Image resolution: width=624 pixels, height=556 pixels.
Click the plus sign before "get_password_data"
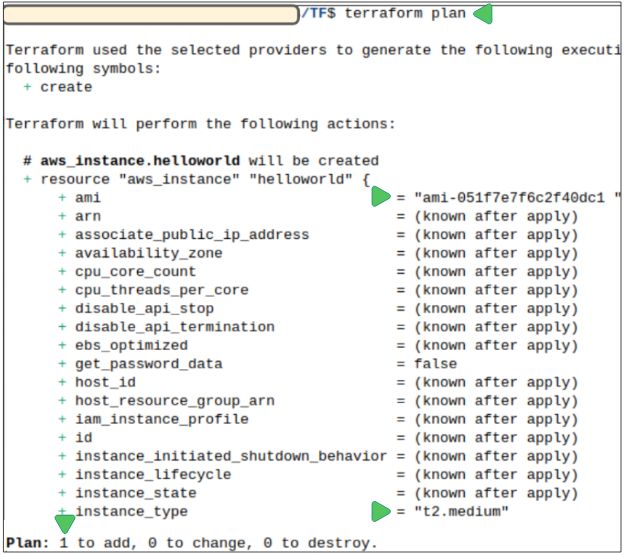click(x=62, y=364)
